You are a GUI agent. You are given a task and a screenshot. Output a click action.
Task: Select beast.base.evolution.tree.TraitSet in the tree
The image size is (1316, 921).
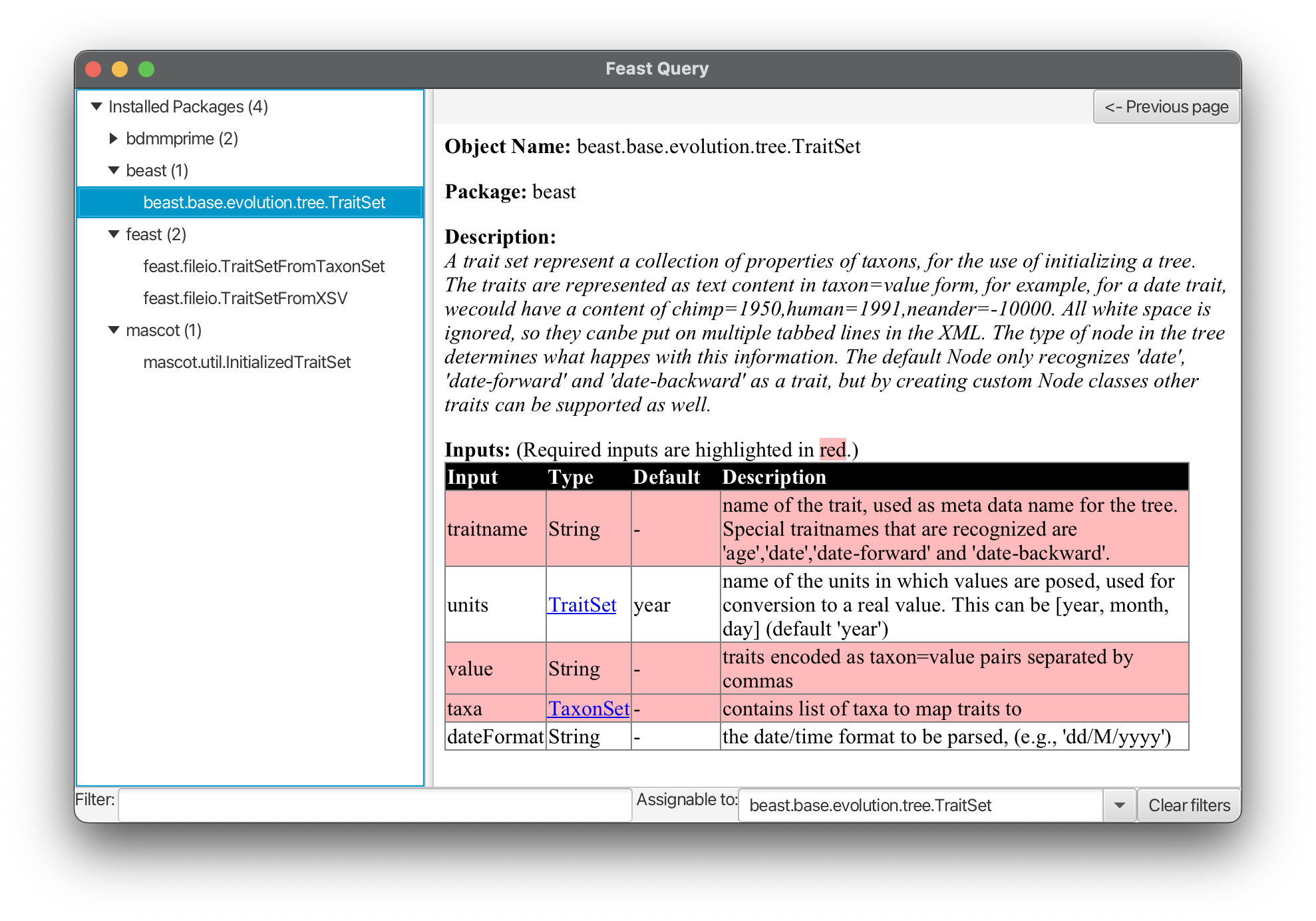tap(250, 202)
